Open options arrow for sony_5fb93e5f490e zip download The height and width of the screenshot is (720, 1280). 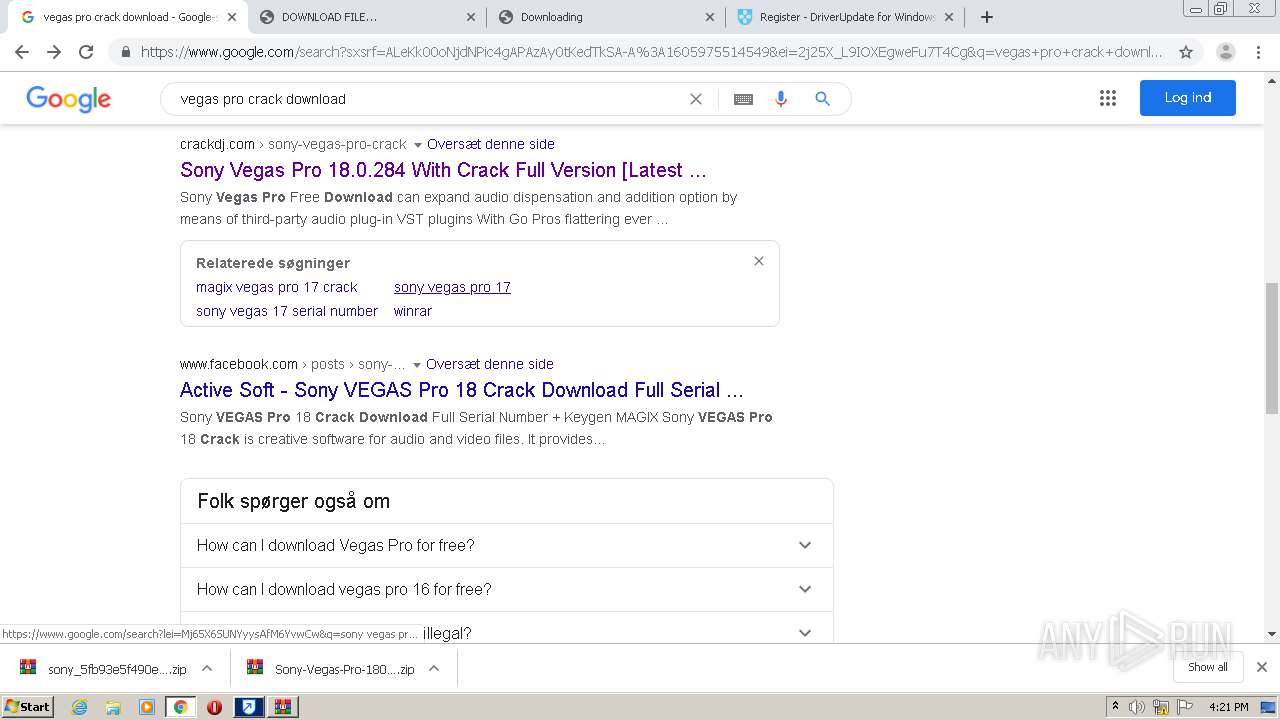tap(207, 668)
